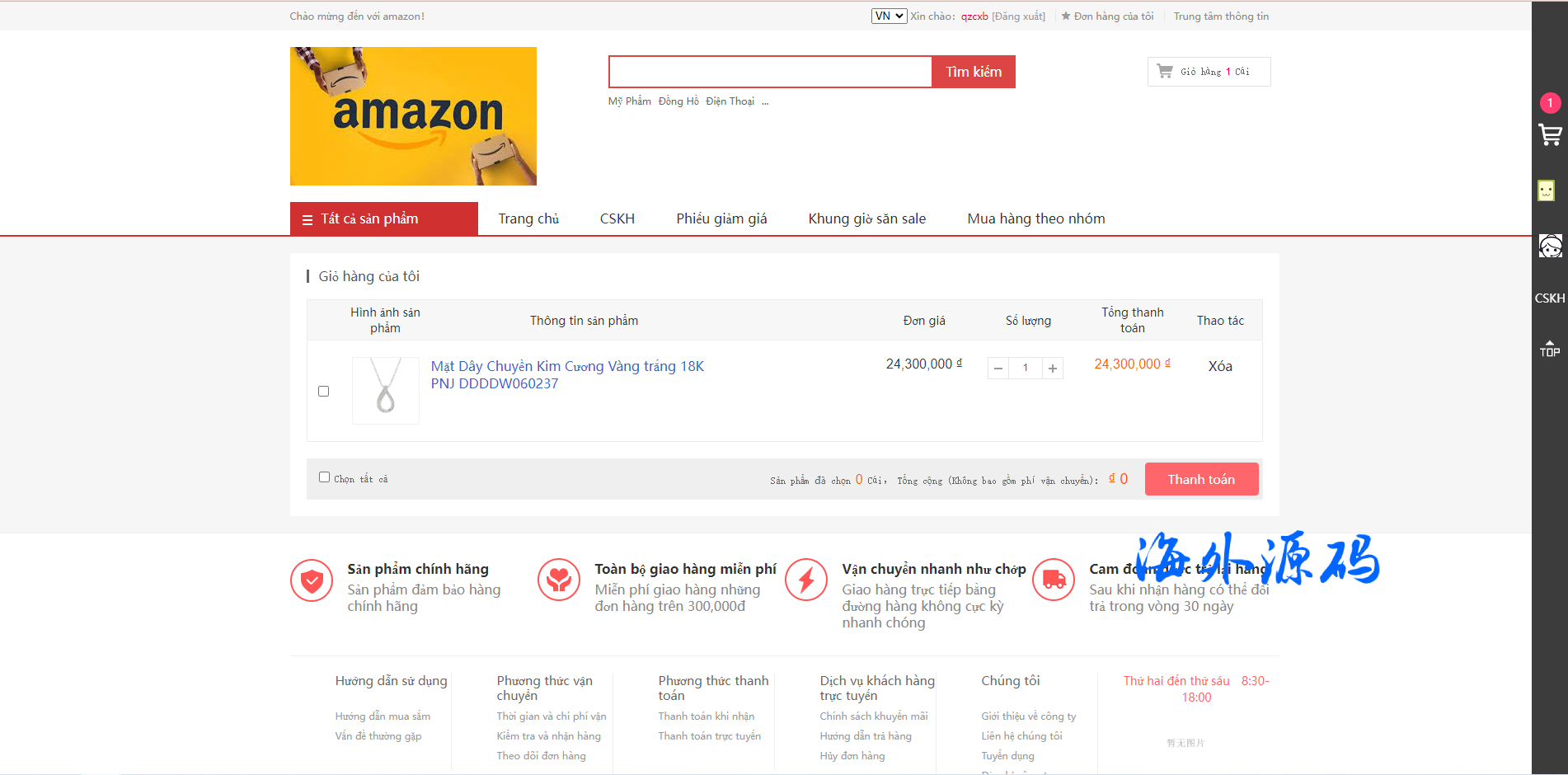Click the Thanh toán checkout button
Image resolution: width=1568 pixels, height=775 pixels.
[1201, 479]
